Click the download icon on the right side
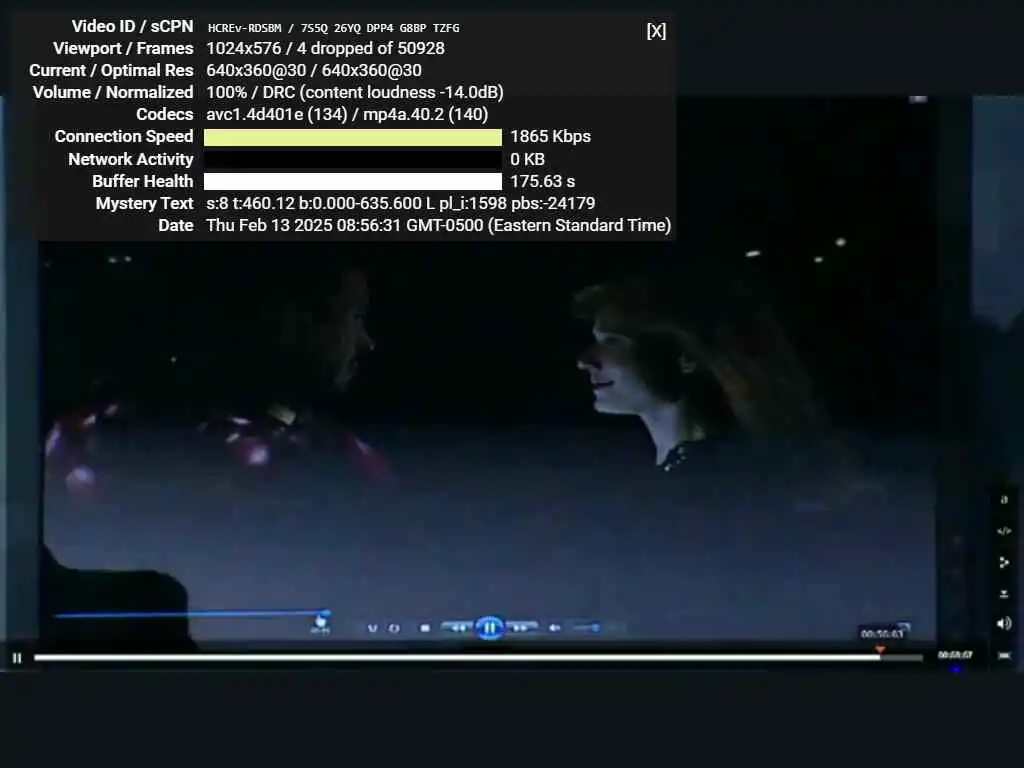This screenshot has width=1024, height=768. tap(1004, 593)
